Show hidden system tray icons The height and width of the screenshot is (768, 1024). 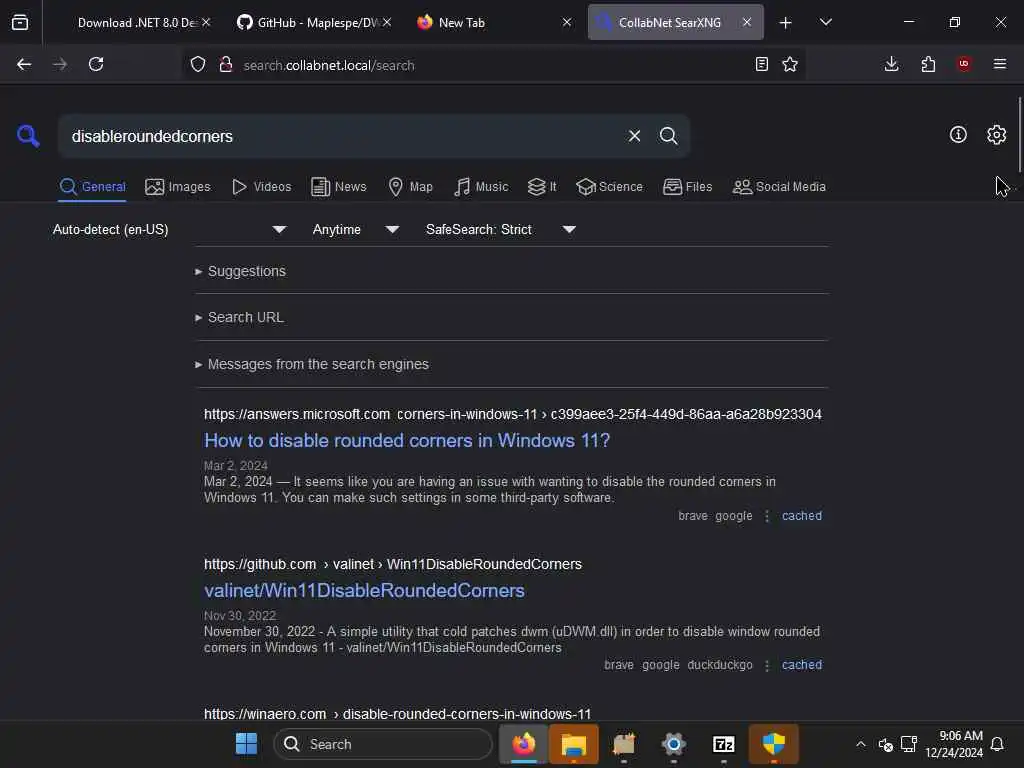click(861, 744)
